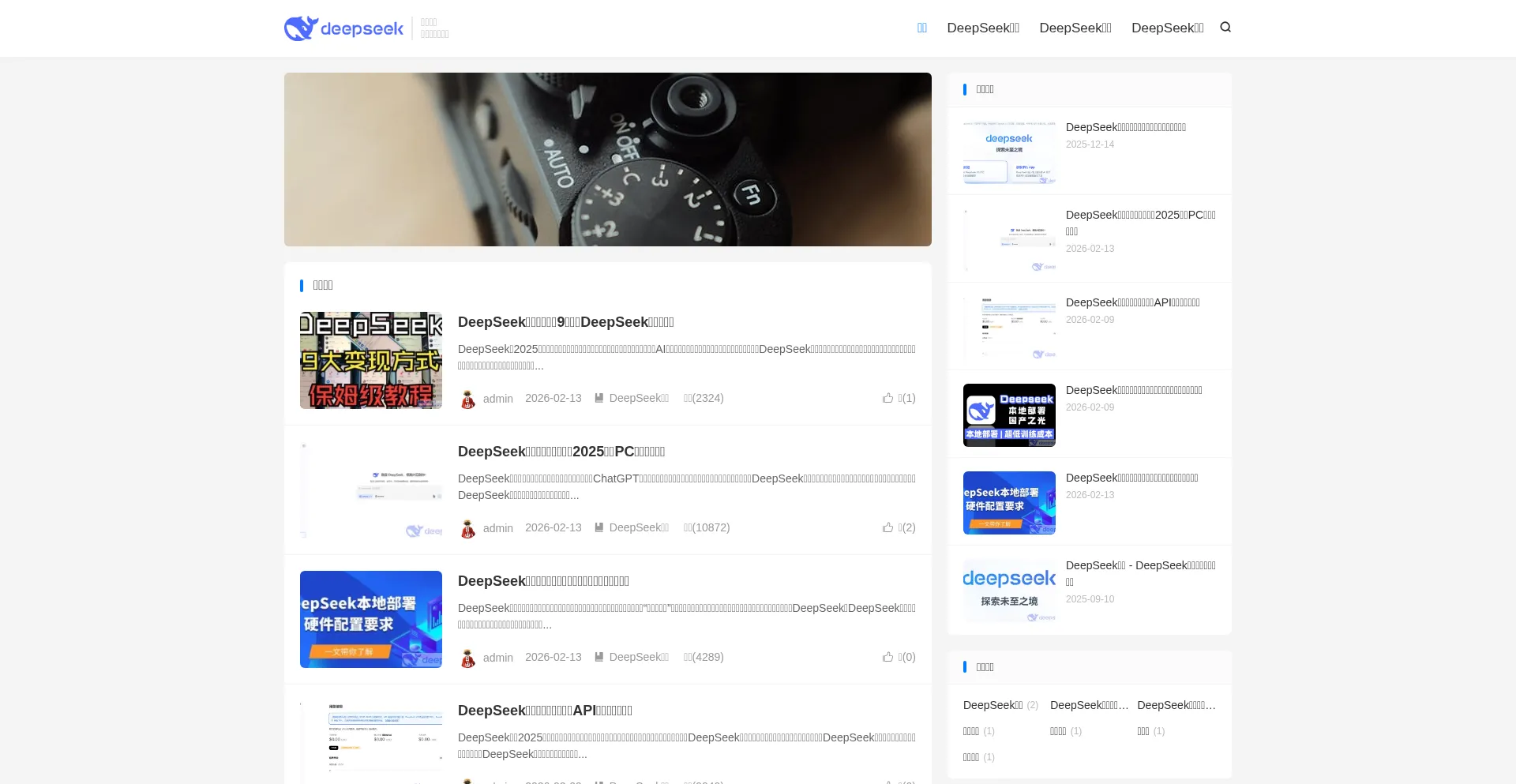Click the admin author link on the 10872-view article
The image size is (1516, 784).
(x=498, y=528)
